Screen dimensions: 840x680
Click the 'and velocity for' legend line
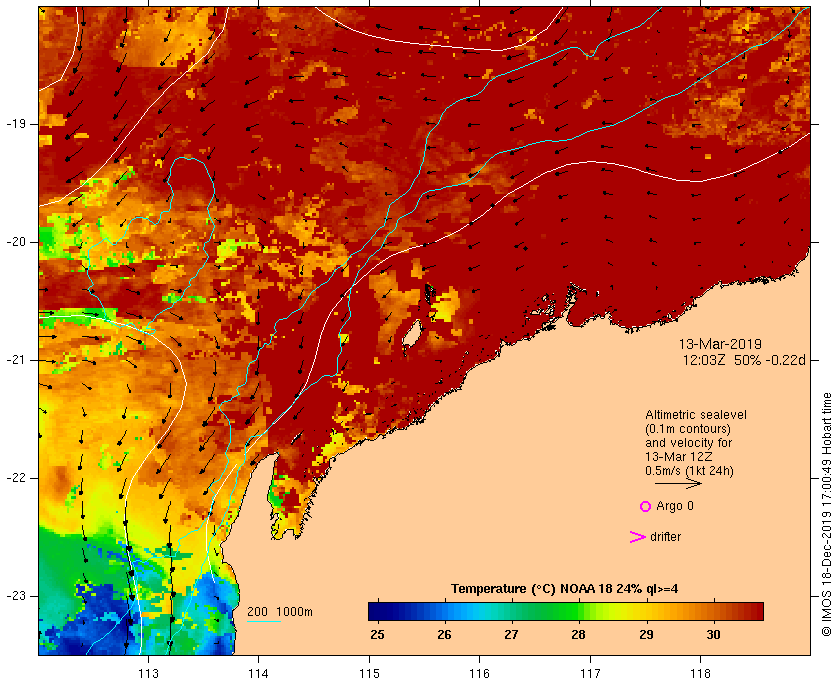click(x=688, y=443)
